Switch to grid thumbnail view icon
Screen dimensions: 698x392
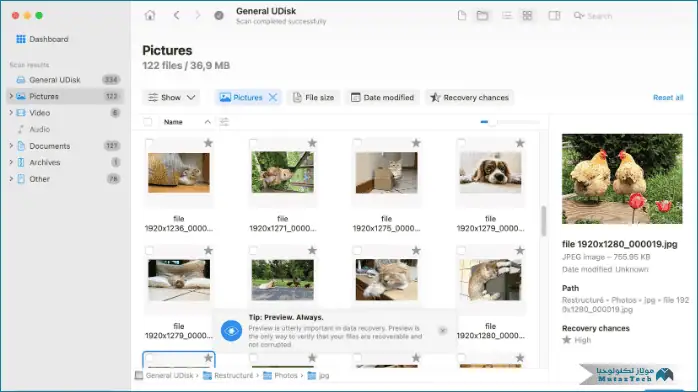click(527, 16)
